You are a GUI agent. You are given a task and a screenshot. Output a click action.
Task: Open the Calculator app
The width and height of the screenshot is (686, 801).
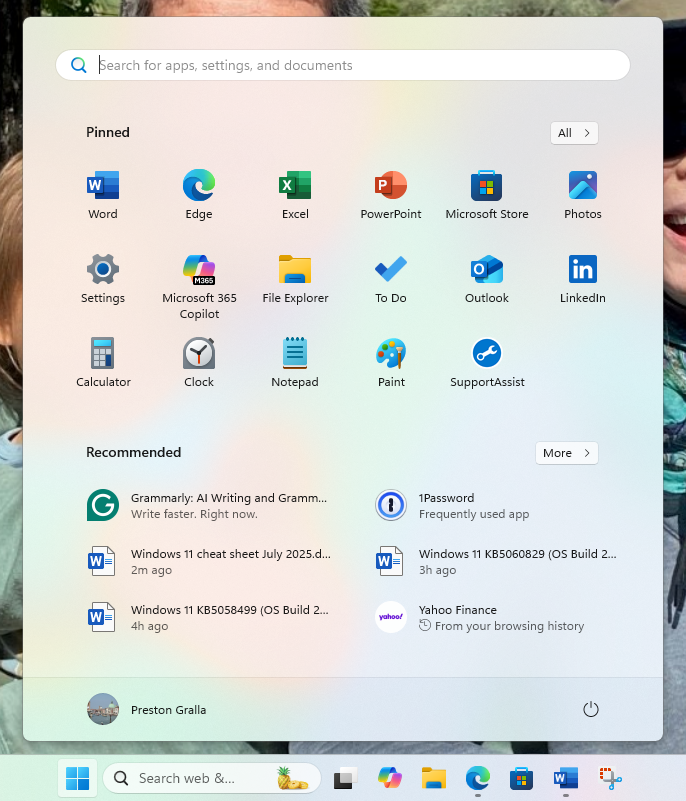pyautogui.click(x=103, y=363)
